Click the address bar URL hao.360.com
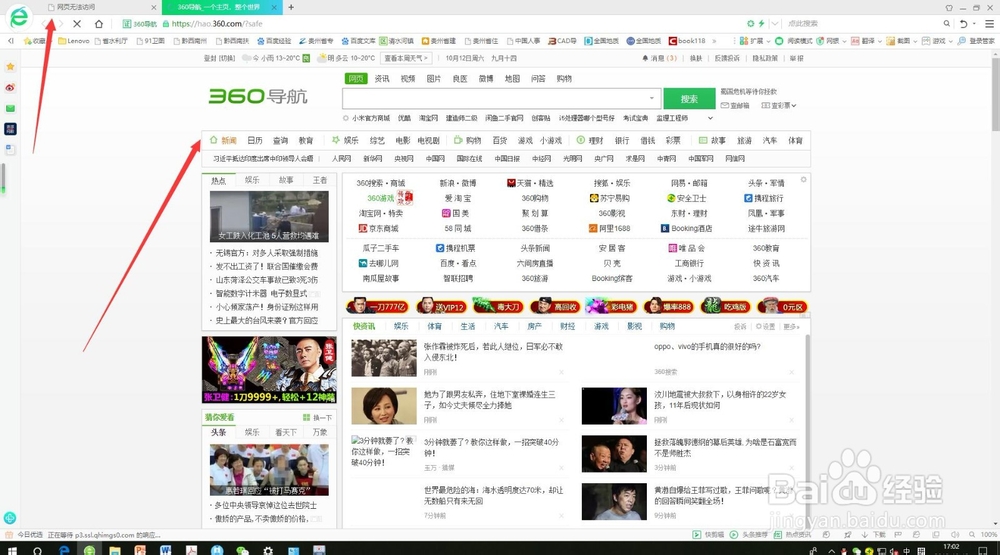This screenshot has height=555, width=1000. (217, 24)
